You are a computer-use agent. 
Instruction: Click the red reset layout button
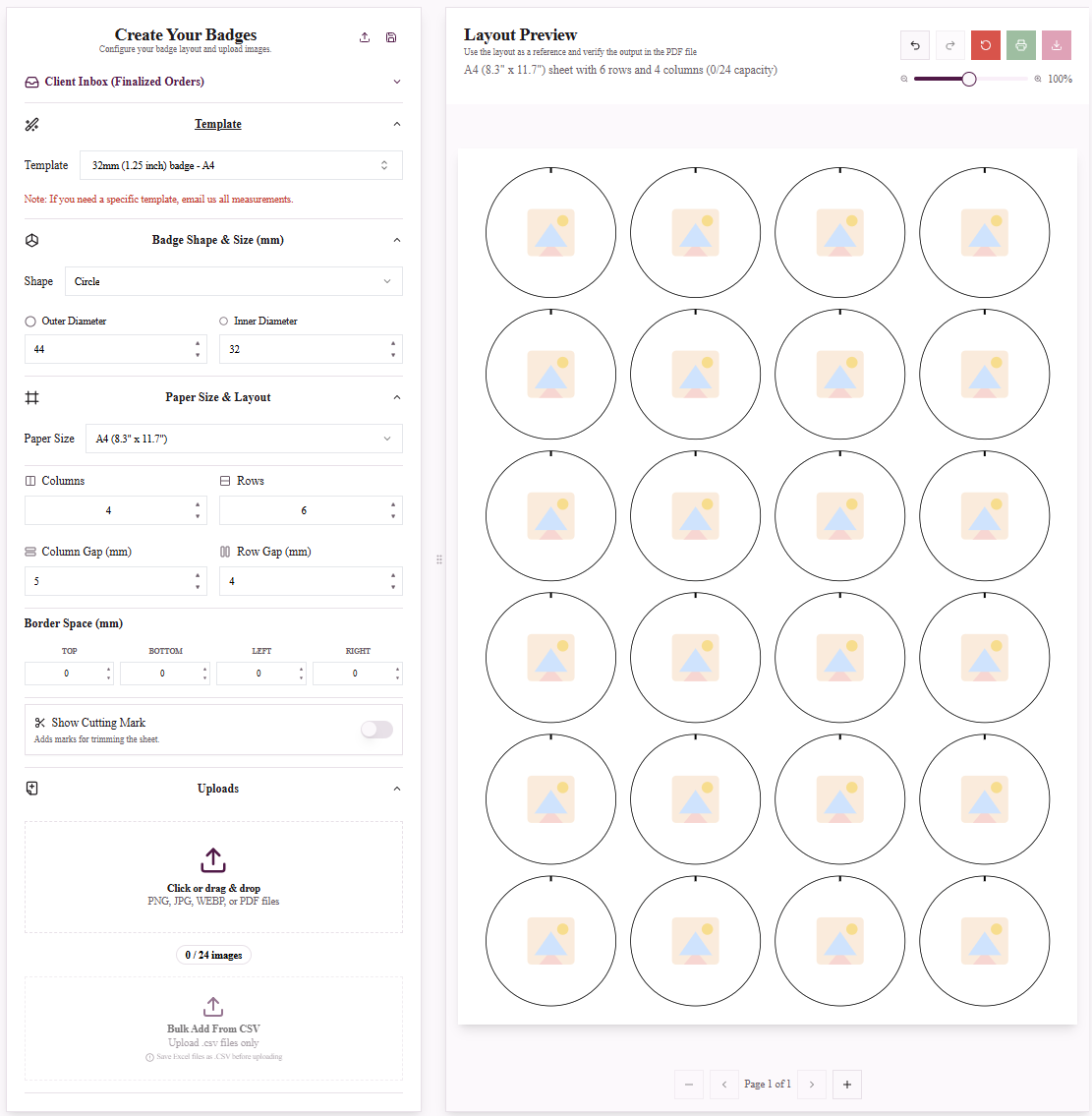click(x=985, y=45)
